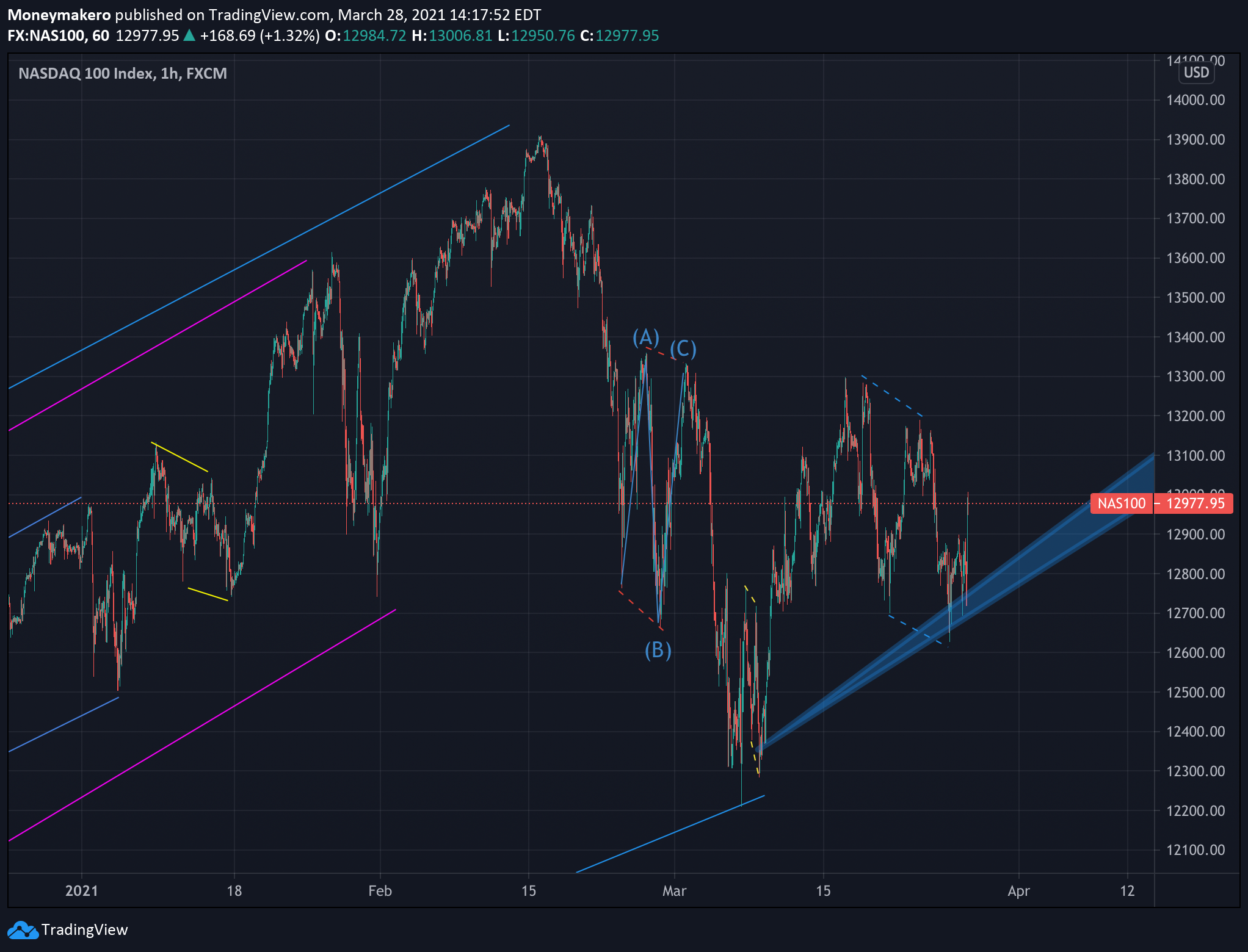Click the 13100.00 price axis label
This screenshot has height=952, width=1248.
coord(1195,456)
